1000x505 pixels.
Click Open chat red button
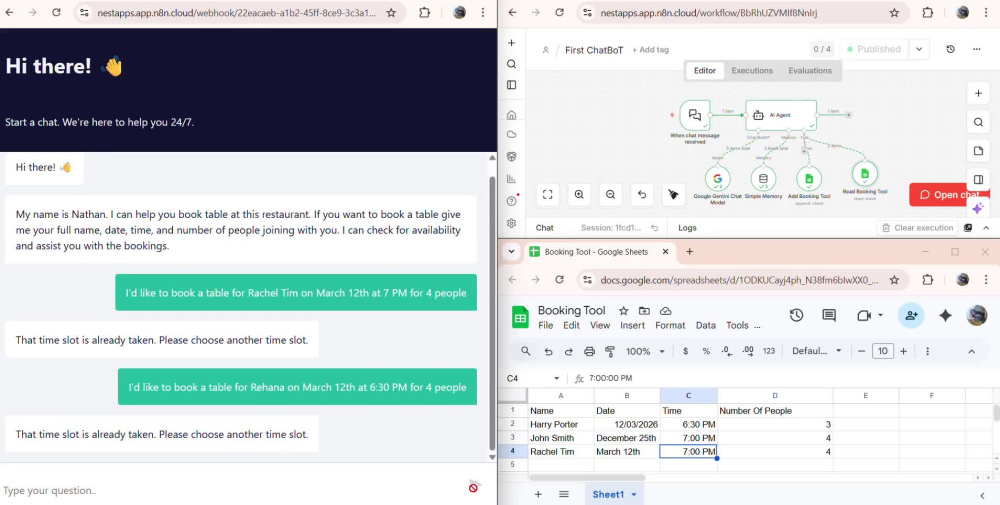[949, 194]
